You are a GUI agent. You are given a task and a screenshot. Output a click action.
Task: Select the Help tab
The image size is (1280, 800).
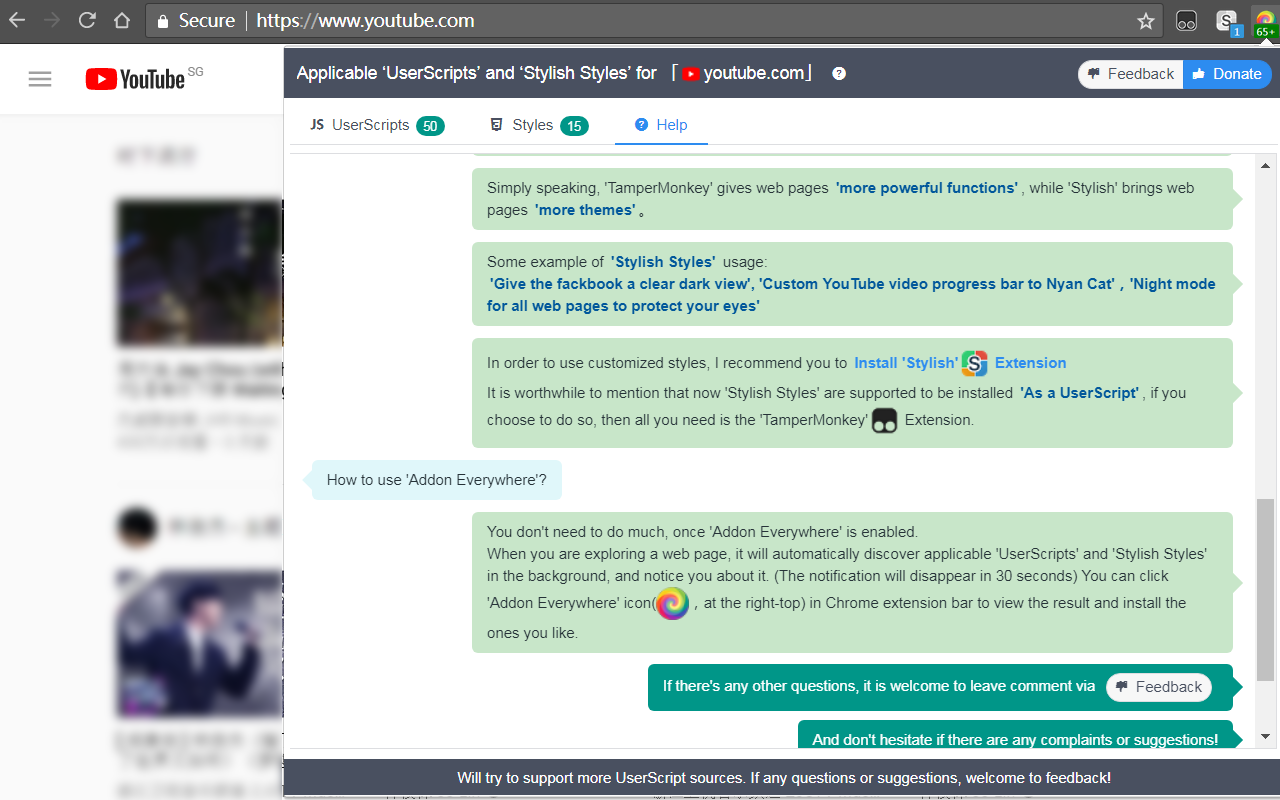[661, 125]
